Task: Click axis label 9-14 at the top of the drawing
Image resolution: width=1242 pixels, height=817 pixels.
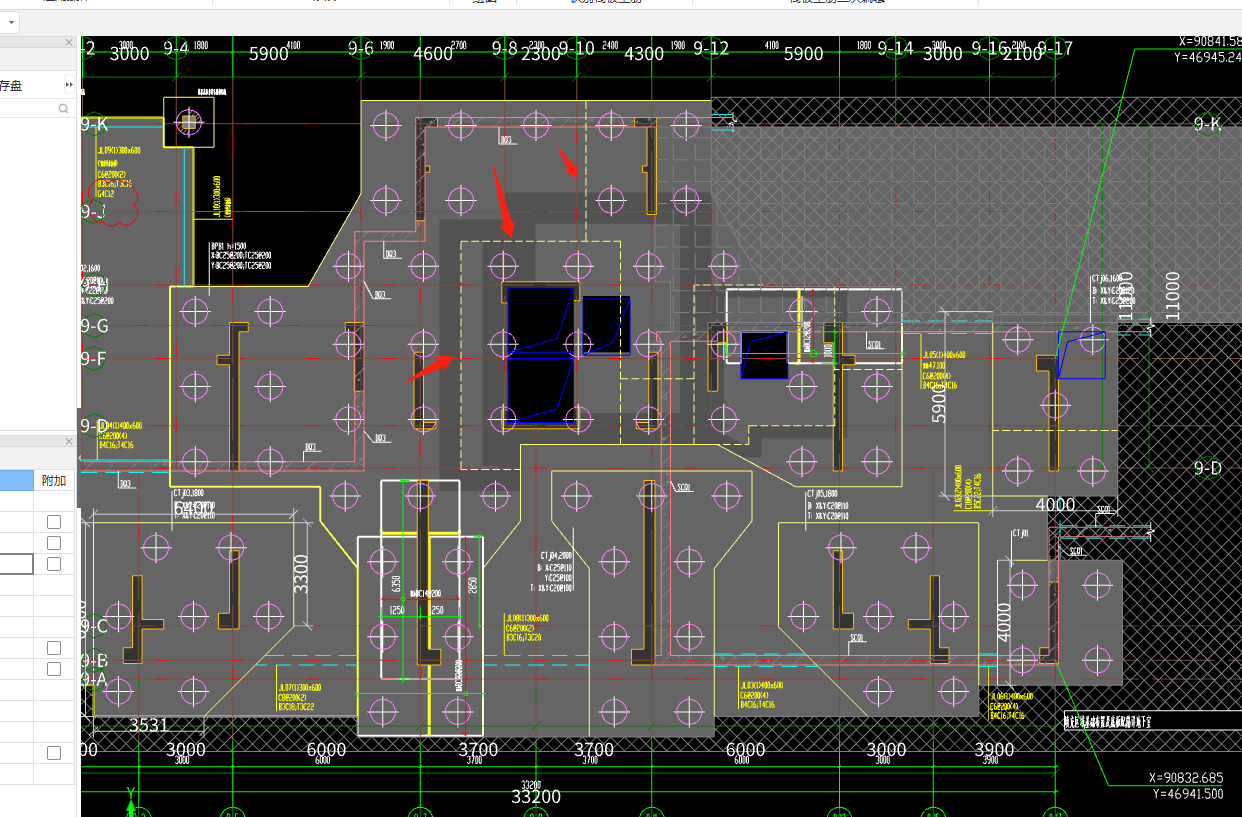Action: point(895,48)
